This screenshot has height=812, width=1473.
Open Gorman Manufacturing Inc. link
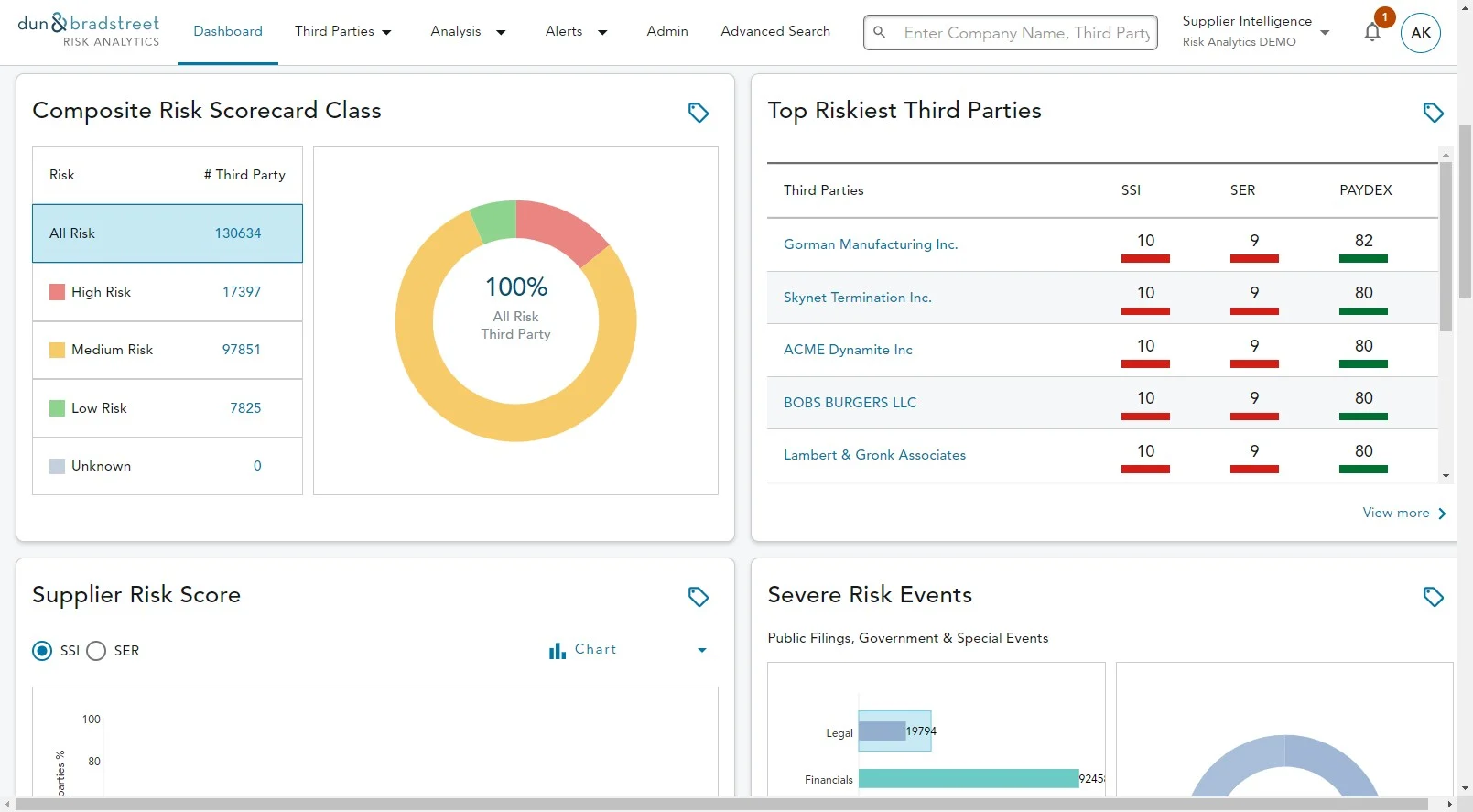coord(871,244)
